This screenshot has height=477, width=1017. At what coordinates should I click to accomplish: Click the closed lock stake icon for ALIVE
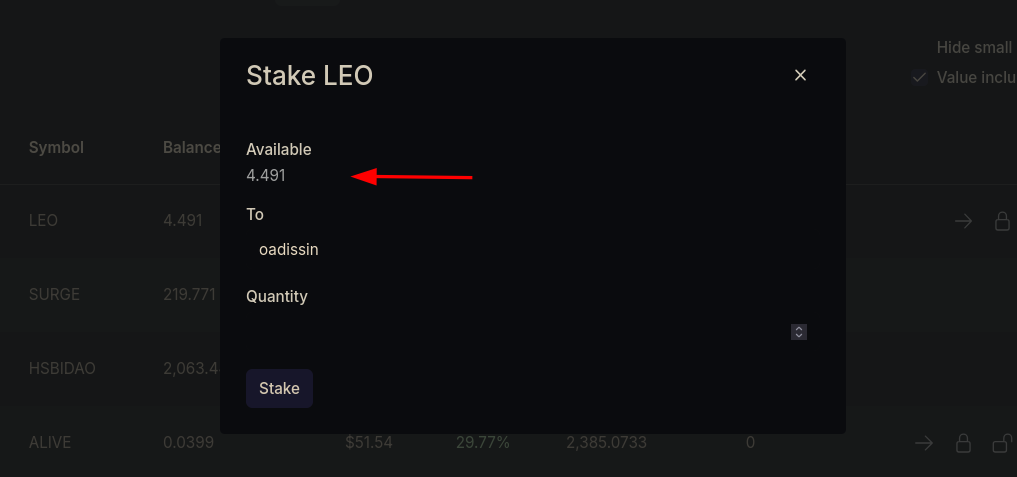click(x=963, y=442)
